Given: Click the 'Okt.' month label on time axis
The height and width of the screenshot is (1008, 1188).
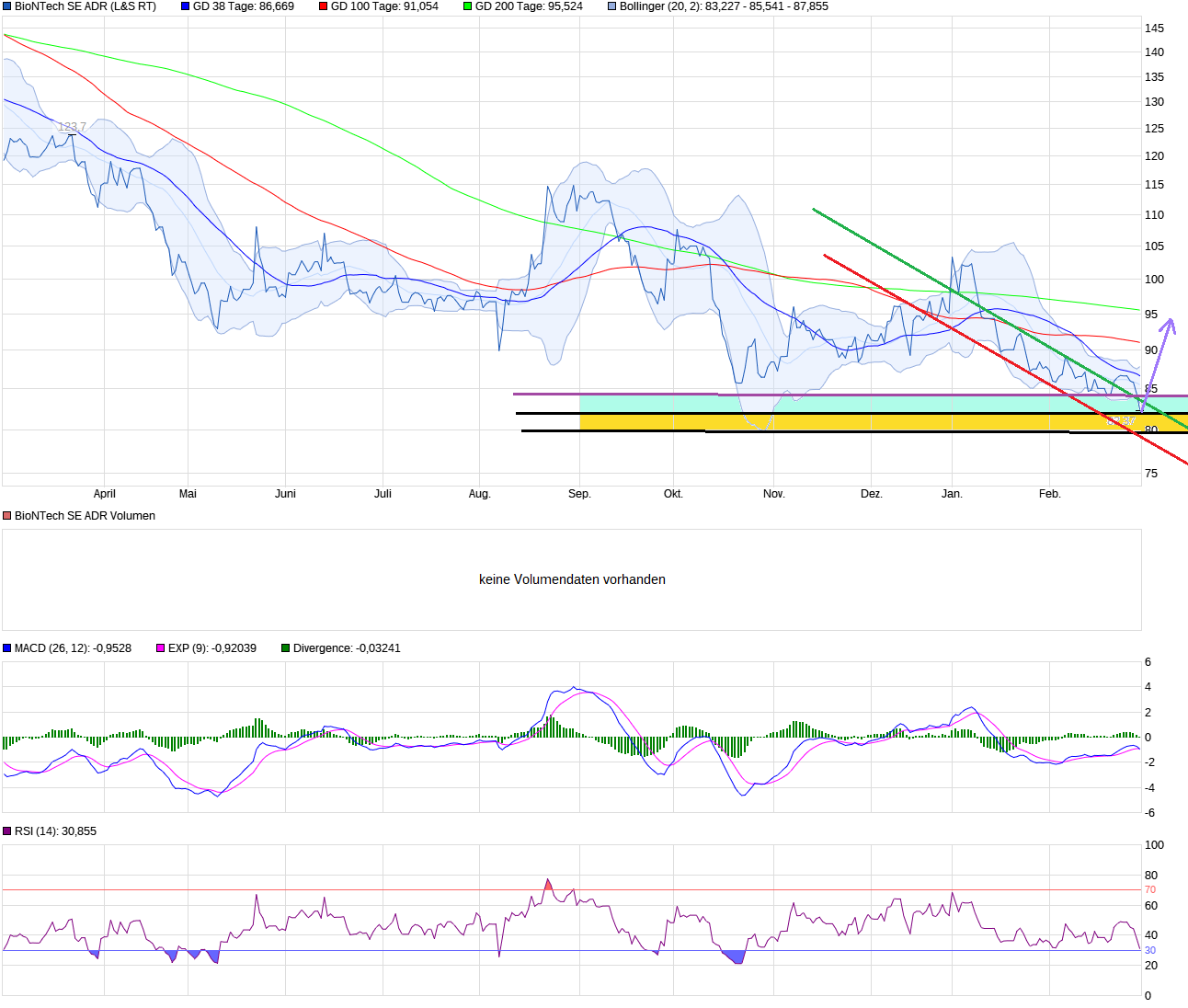Looking at the screenshot, I should pyautogui.click(x=673, y=494).
